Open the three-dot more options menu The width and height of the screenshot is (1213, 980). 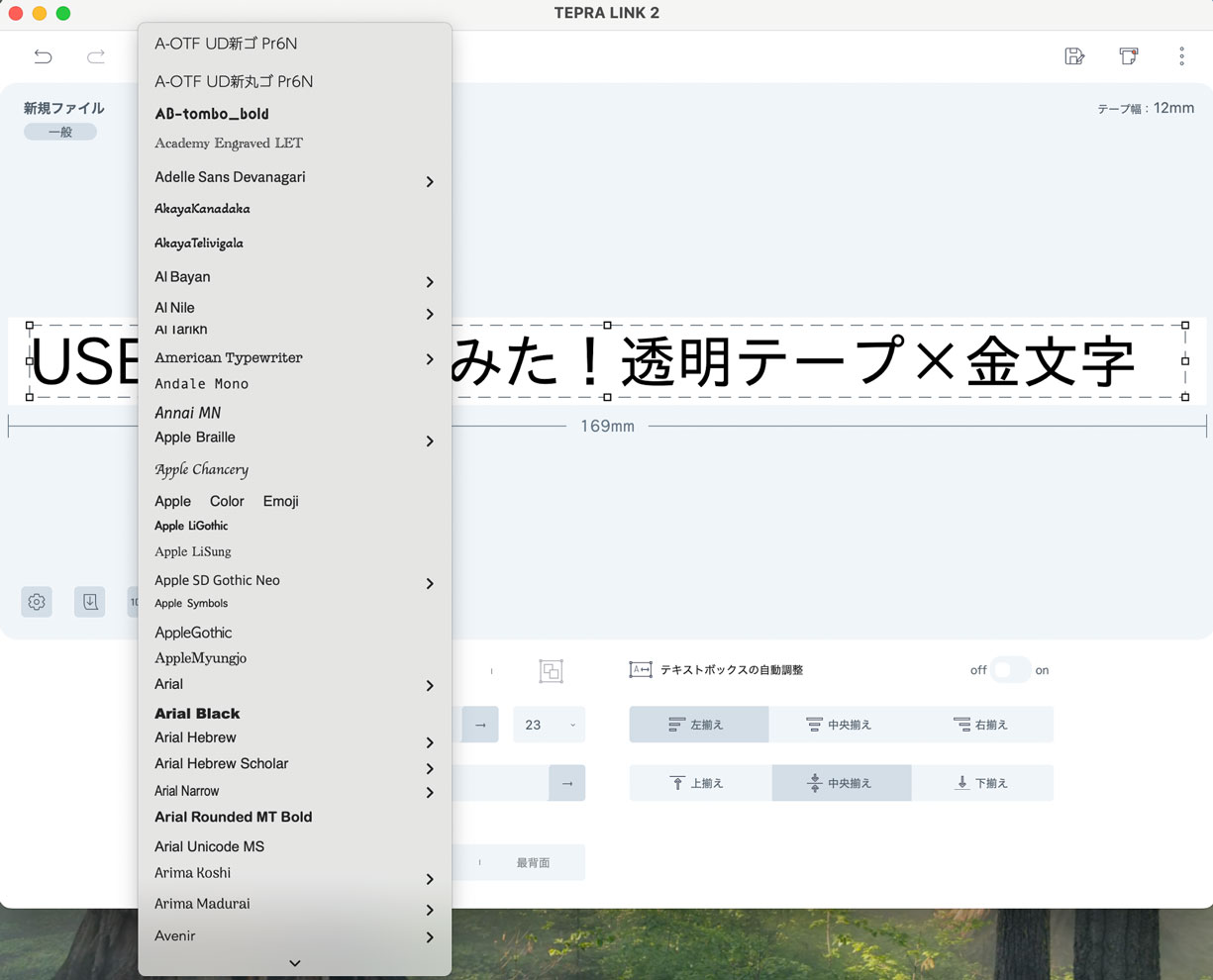(1181, 56)
